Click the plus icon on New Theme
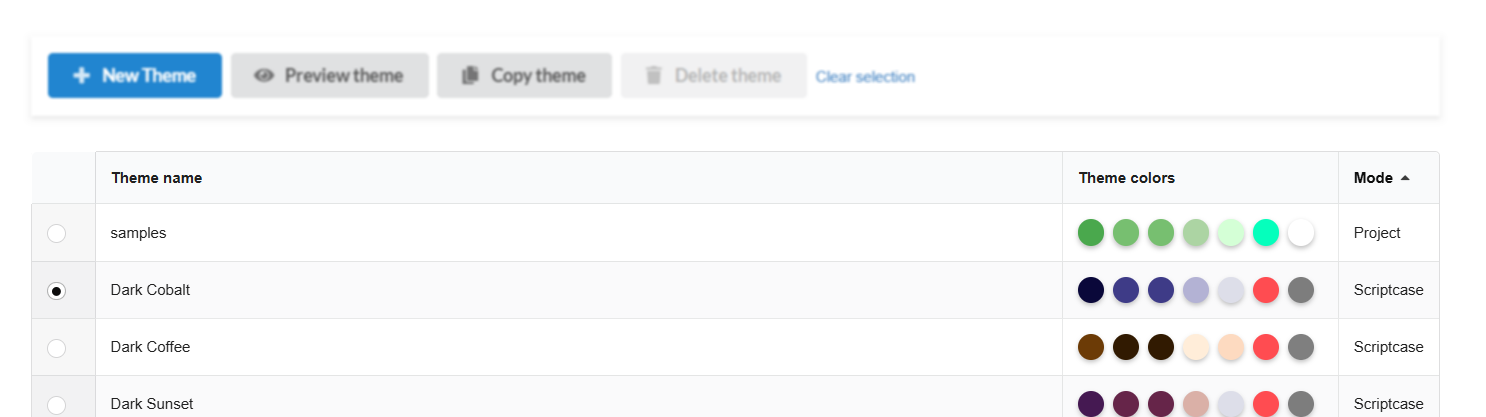Image resolution: width=1486 pixels, height=417 pixels. [x=82, y=76]
